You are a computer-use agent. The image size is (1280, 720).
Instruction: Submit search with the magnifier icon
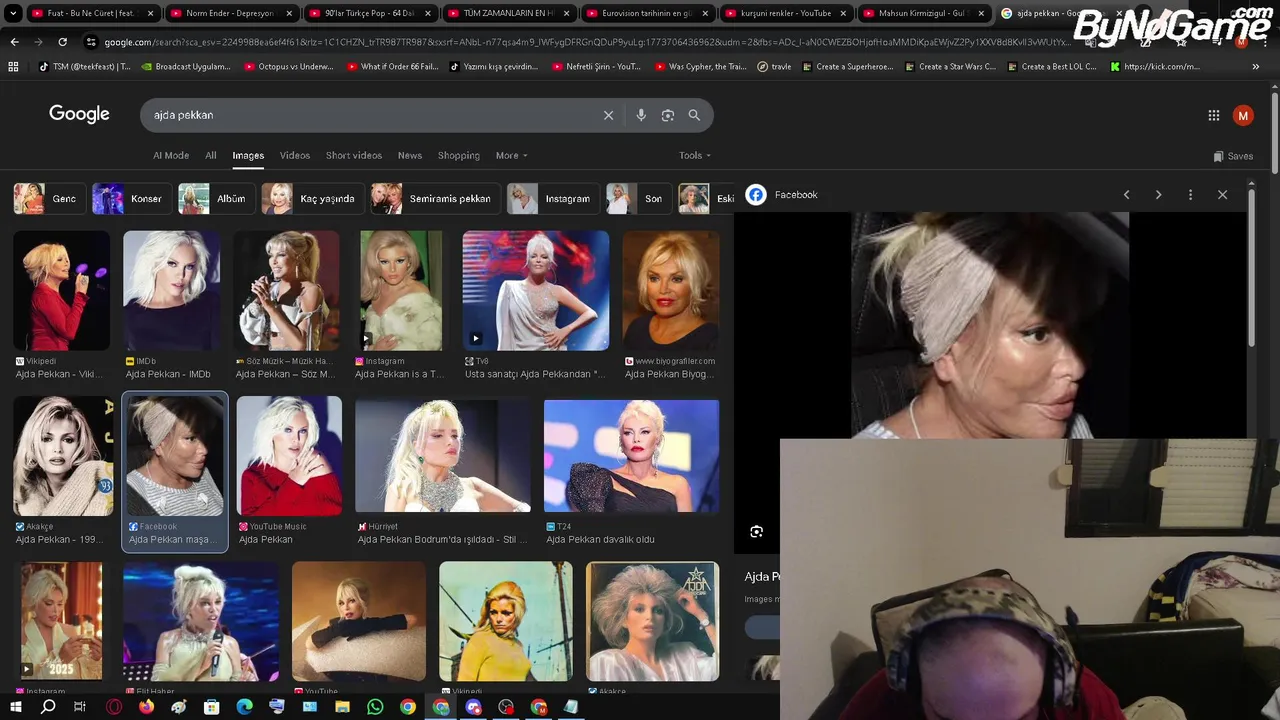(x=694, y=115)
